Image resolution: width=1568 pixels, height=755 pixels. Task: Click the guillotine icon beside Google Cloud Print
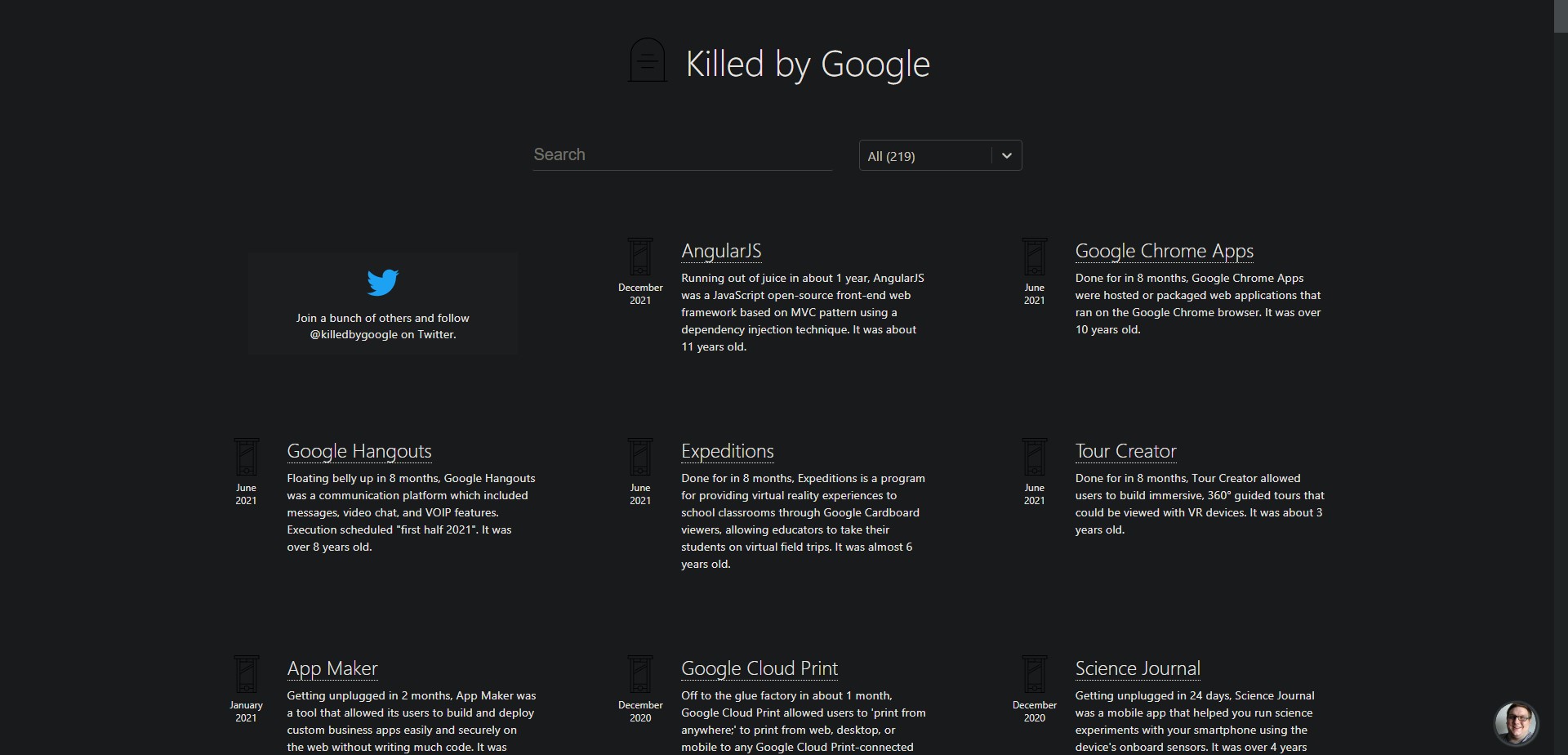(640, 675)
